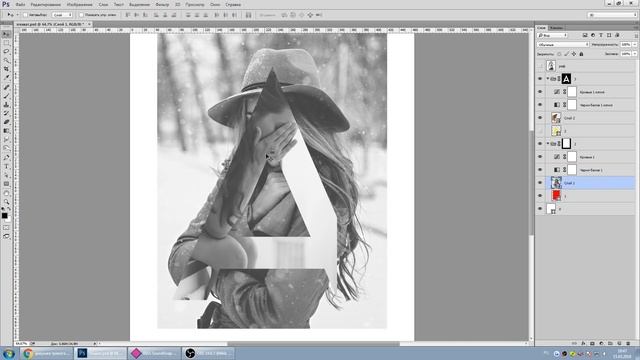The width and height of the screenshot is (640, 360).
Task: Select the Healing Brush tool
Action: (6, 87)
